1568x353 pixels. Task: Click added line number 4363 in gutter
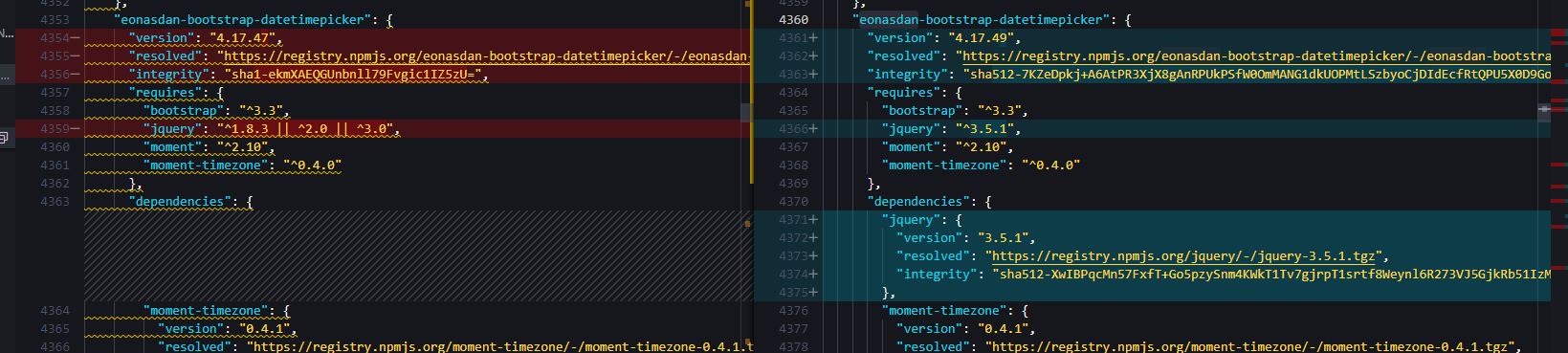point(793,74)
